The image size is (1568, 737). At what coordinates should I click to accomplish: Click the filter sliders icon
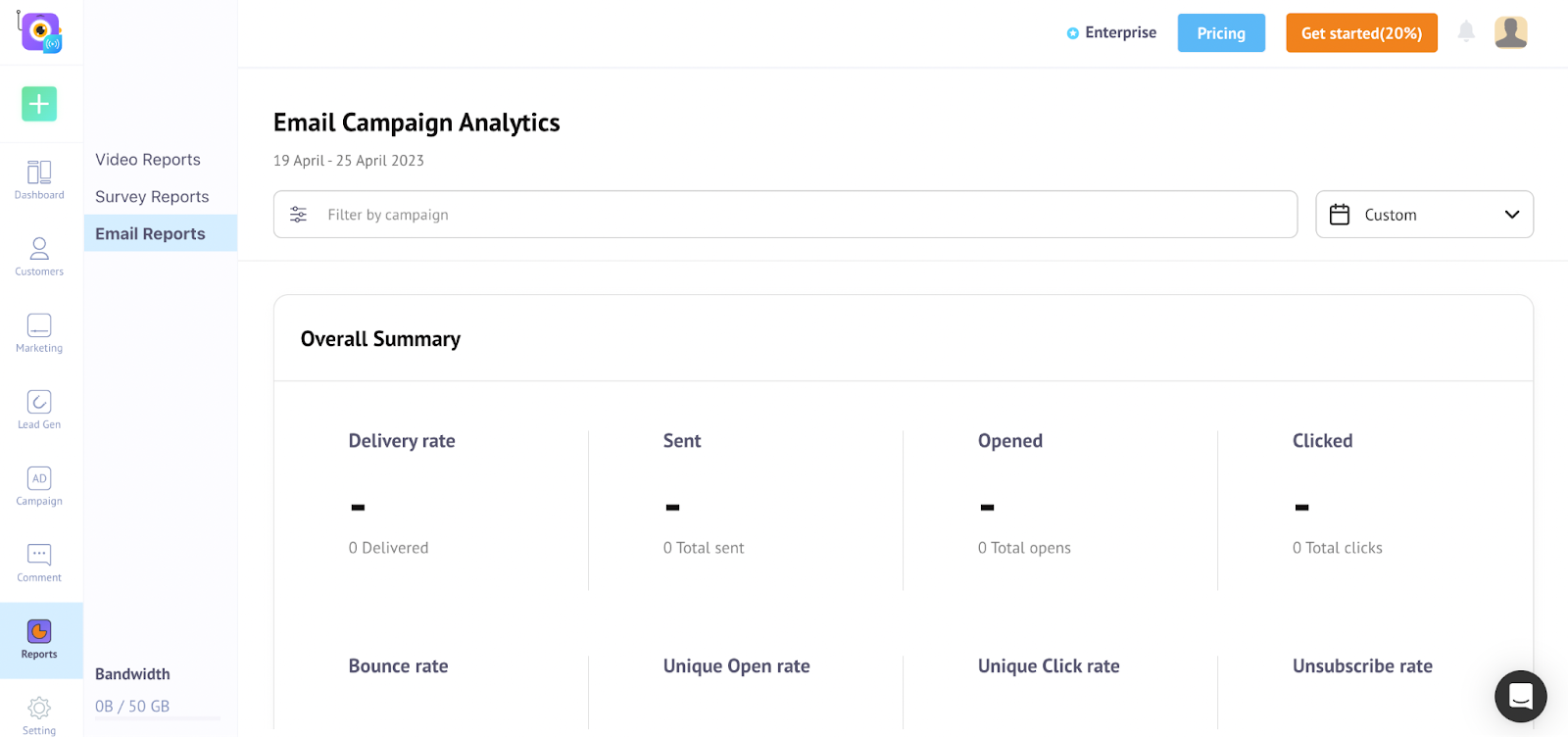click(x=299, y=215)
